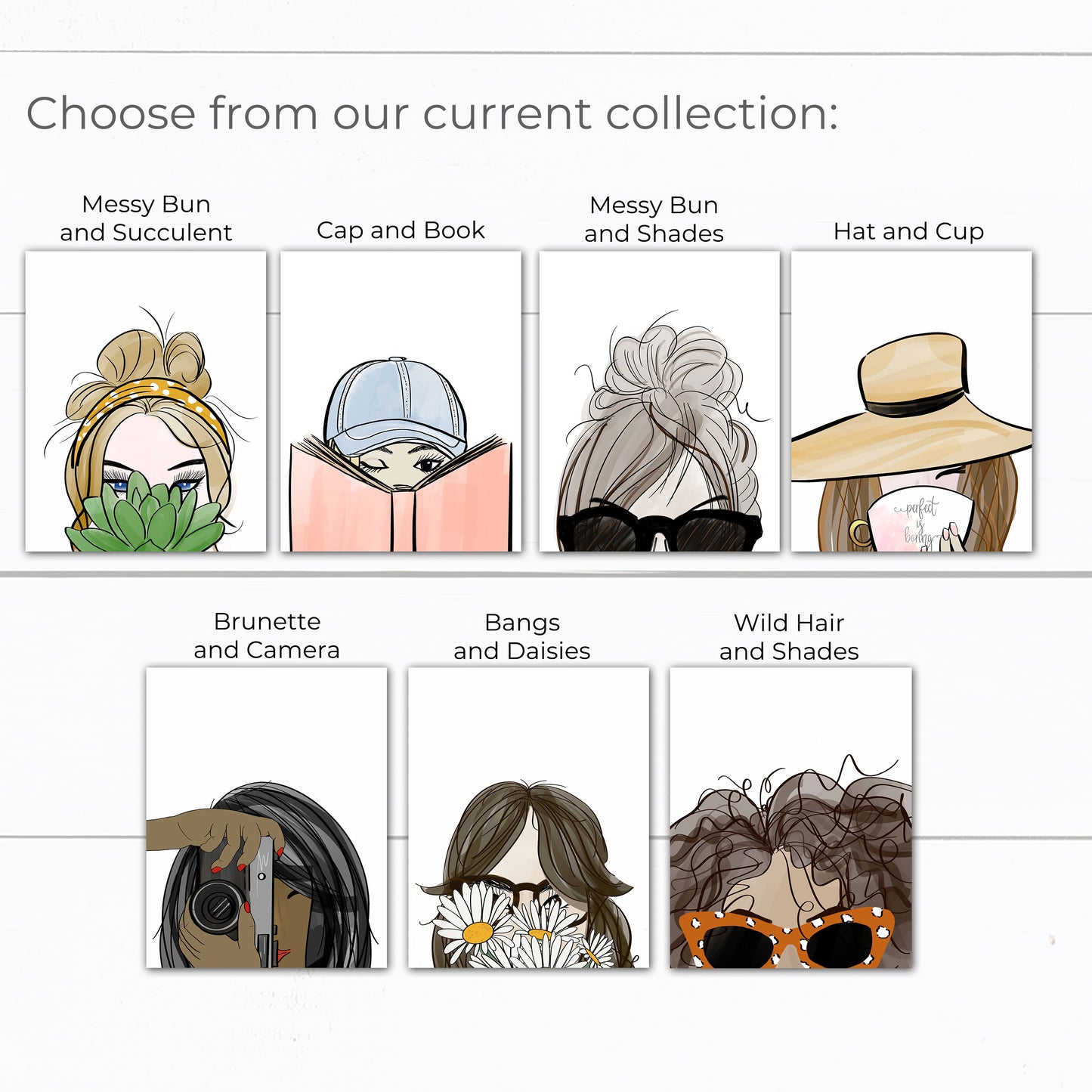
Task: Click the 'Hat and Cup' caption
Action: tap(908, 231)
